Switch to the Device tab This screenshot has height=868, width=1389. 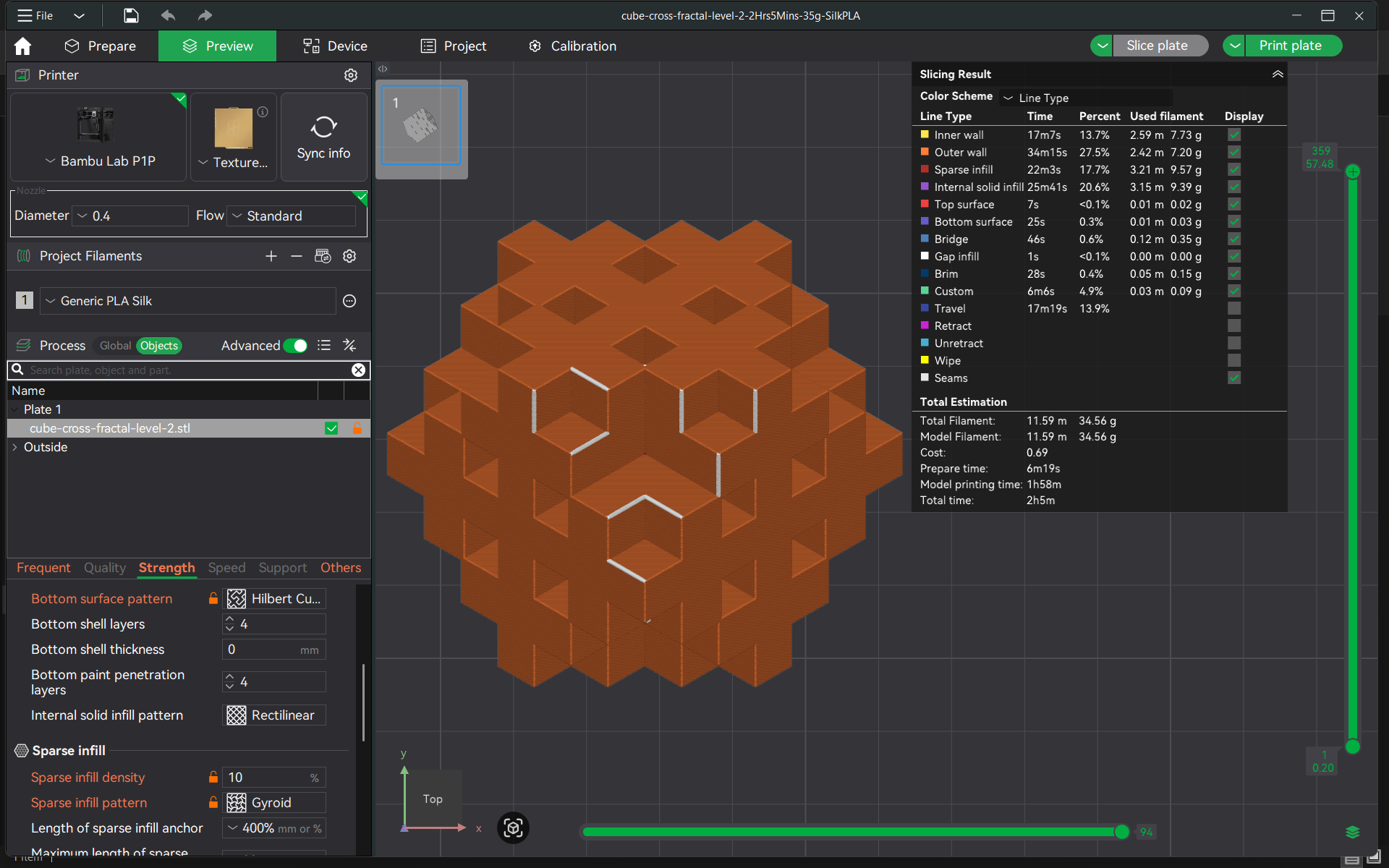click(334, 46)
